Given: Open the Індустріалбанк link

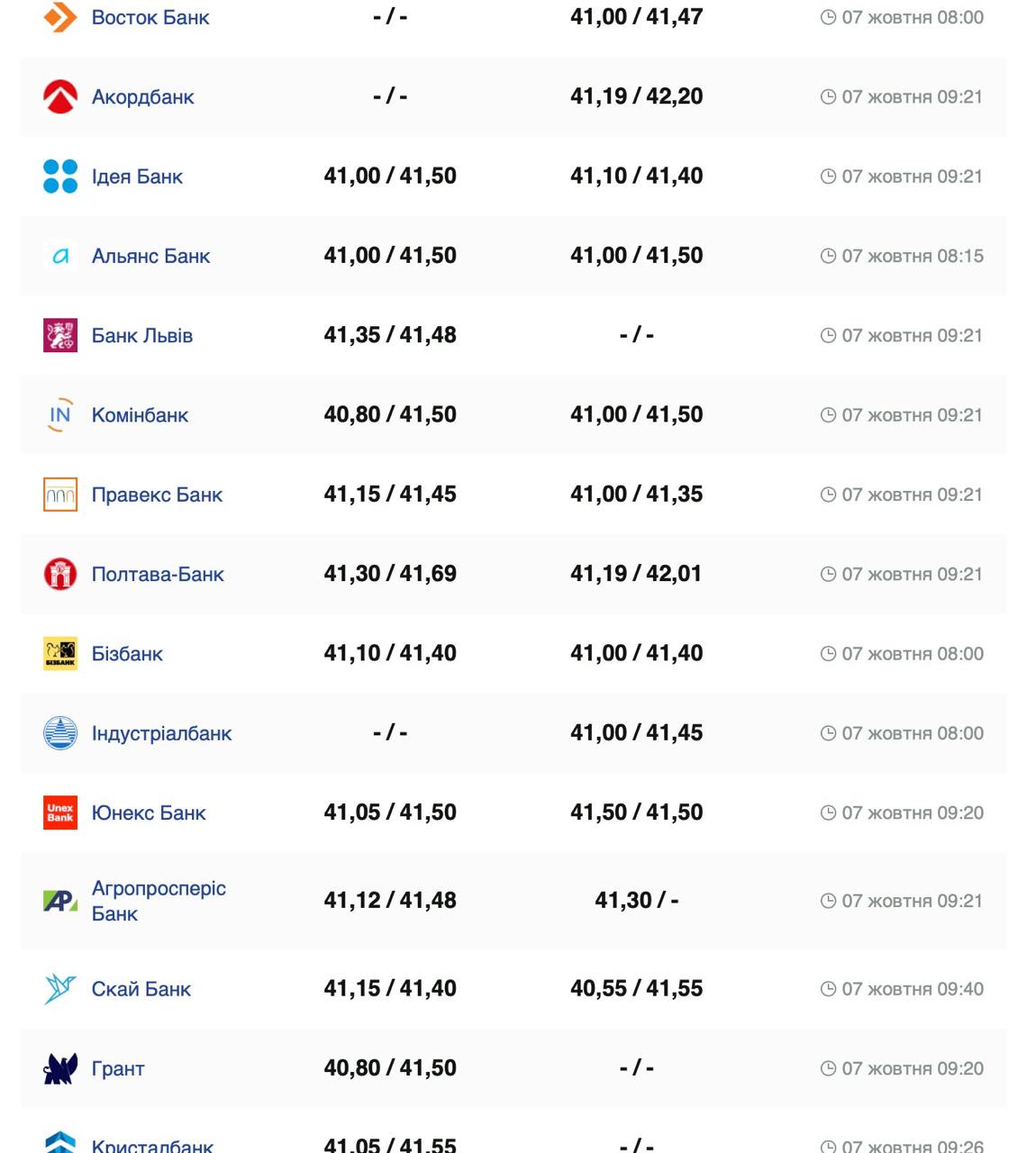Looking at the screenshot, I should [161, 734].
